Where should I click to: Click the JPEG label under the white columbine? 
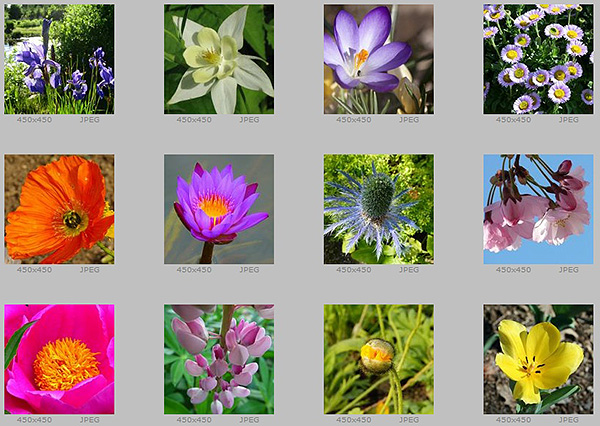click(x=249, y=120)
